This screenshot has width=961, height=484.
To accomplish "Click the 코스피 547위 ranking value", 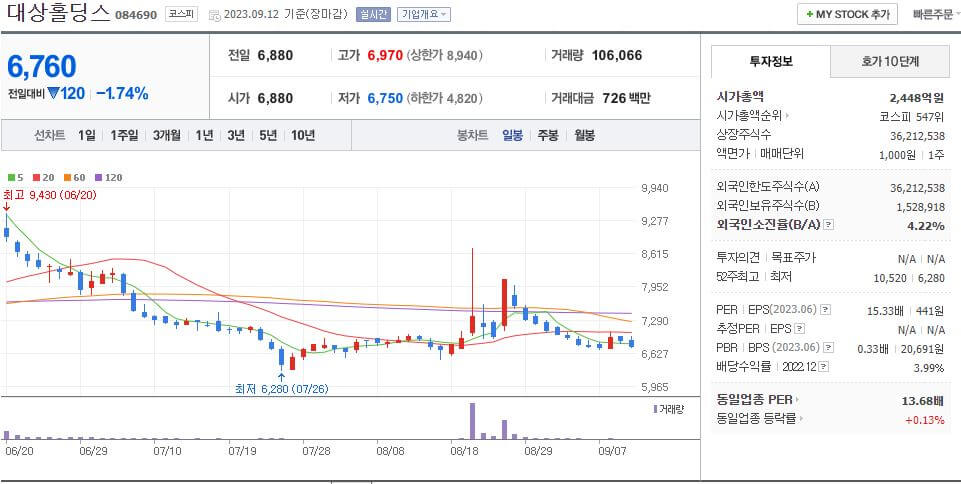I will click(x=911, y=116).
